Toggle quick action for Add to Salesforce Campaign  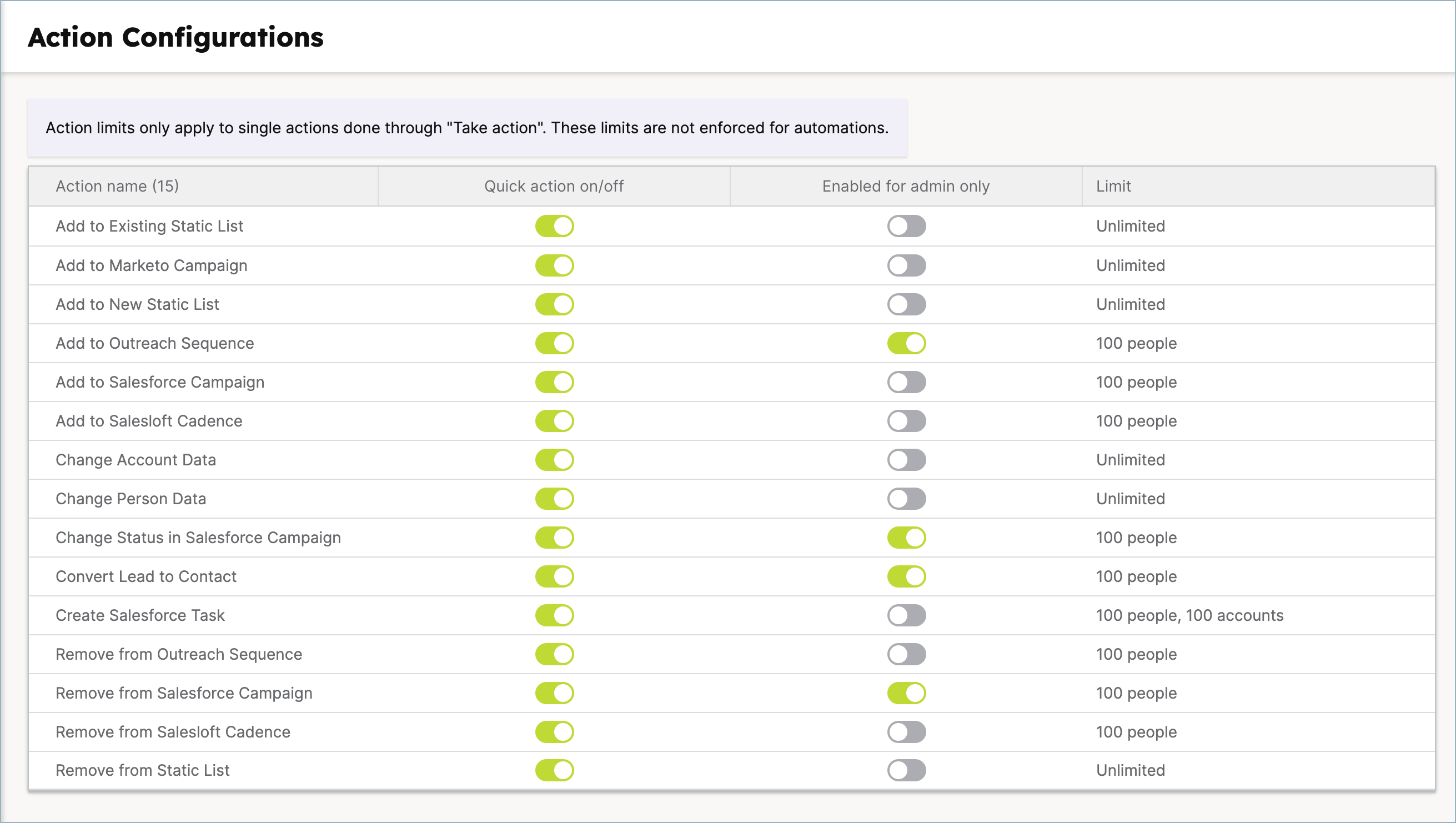pyautogui.click(x=555, y=382)
